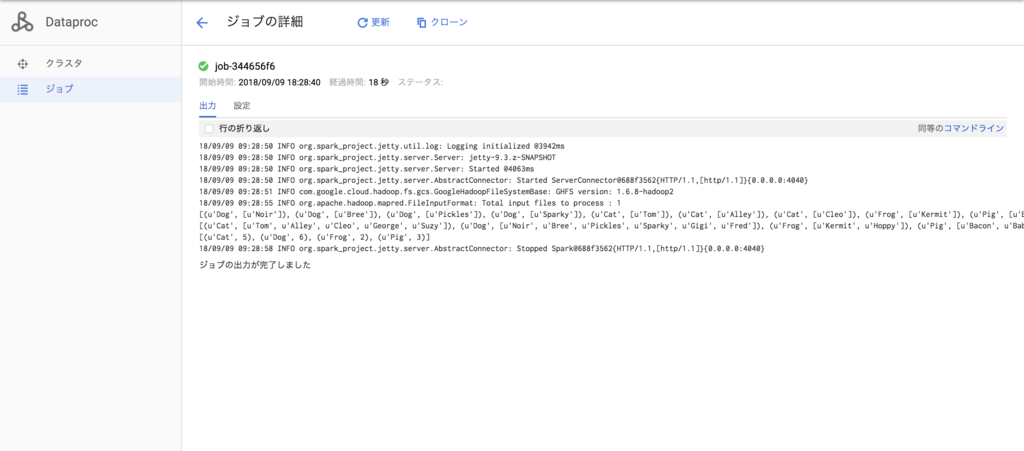Click the clone copy icon
The width and height of the screenshot is (1024, 451).
tap(422, 23)
